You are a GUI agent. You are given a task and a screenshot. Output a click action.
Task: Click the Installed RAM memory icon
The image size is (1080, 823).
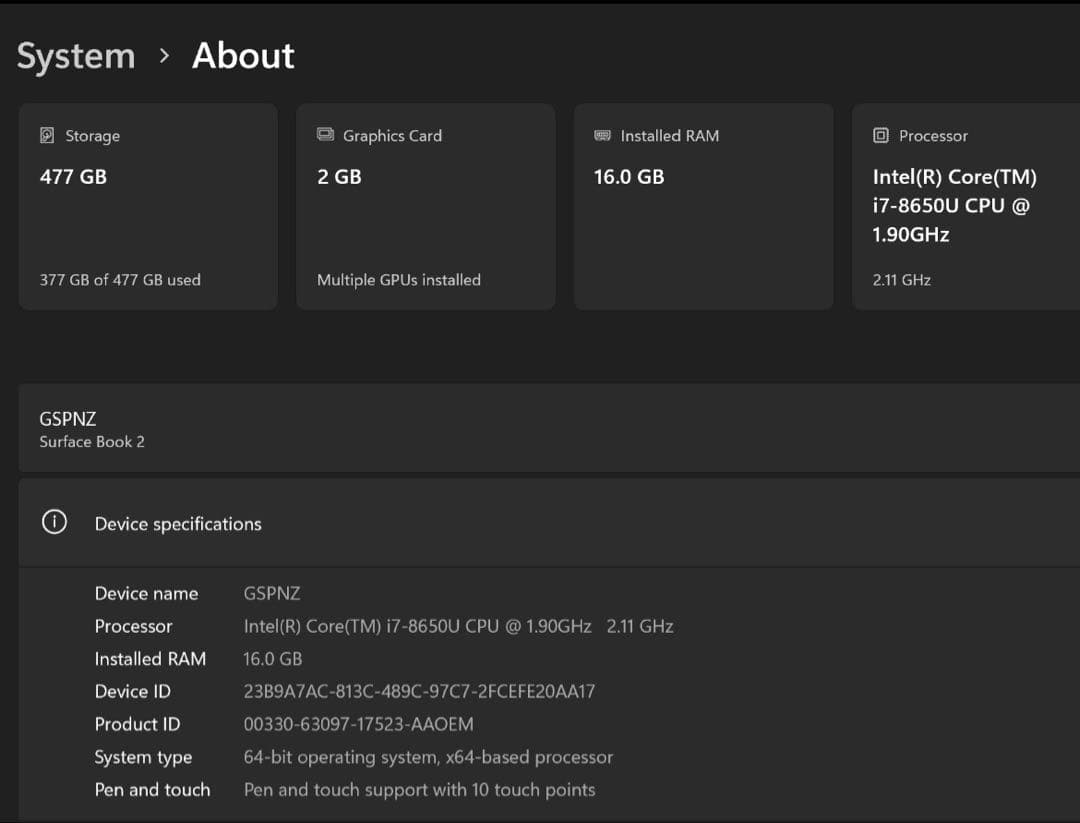tap(602, 135)
